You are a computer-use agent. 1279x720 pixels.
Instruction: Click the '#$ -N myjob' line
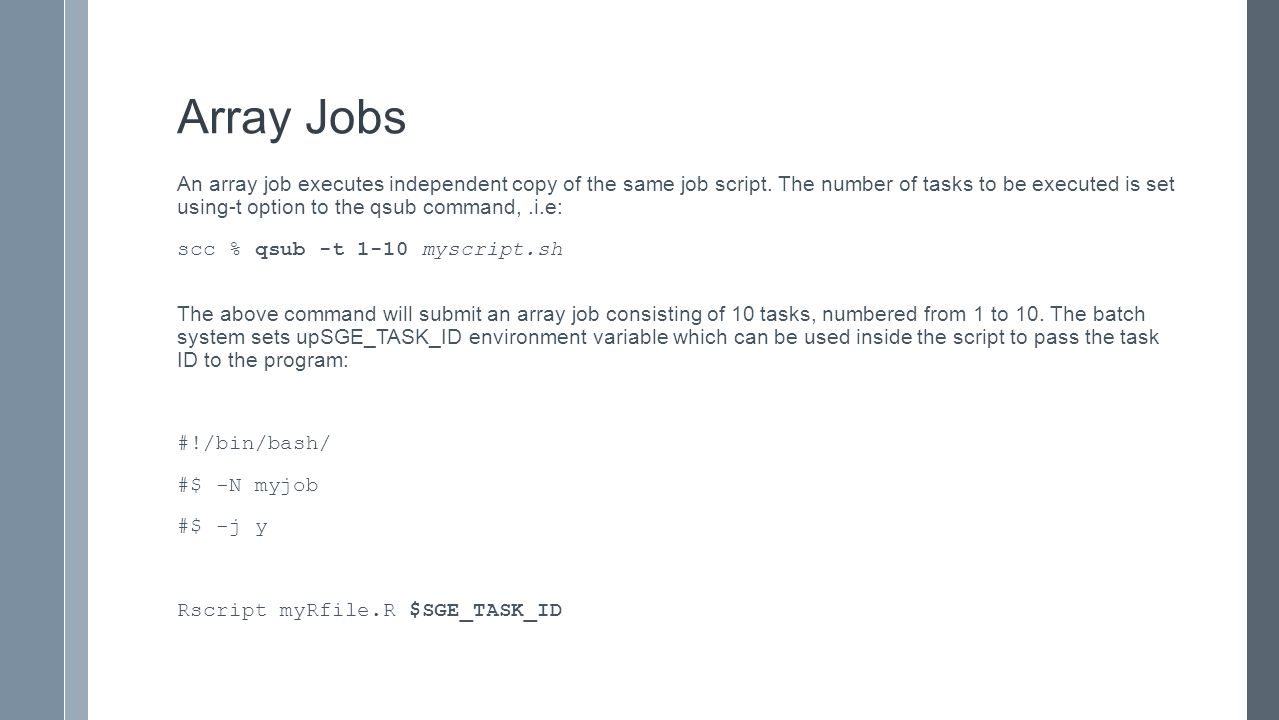point(248,485)
